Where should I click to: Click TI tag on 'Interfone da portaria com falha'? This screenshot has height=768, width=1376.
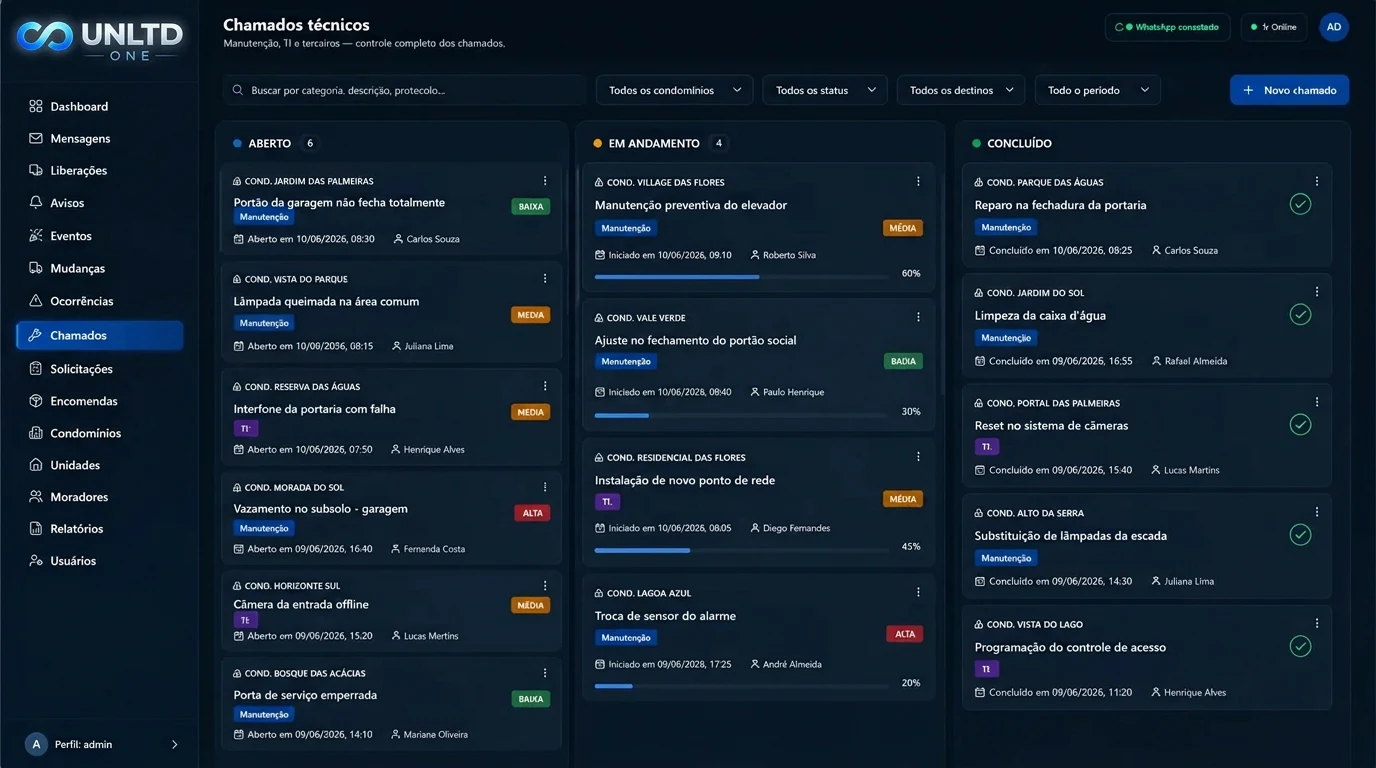[246, 428]
